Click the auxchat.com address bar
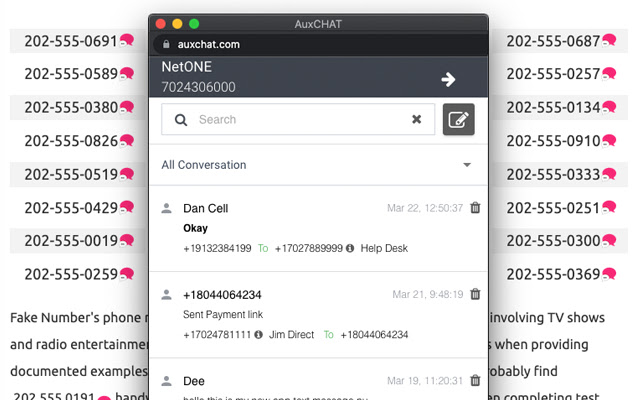This screenshot has height=400, width=640. [320, 44]
